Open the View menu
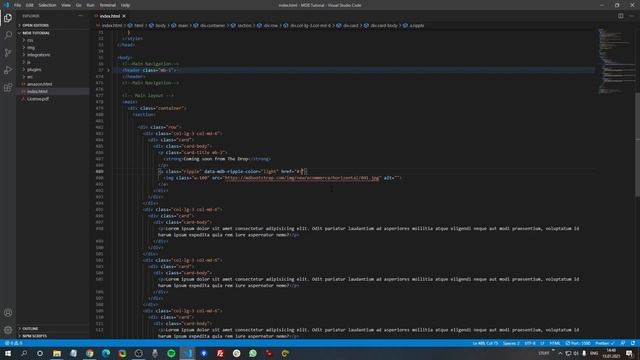 click(66, 5)
